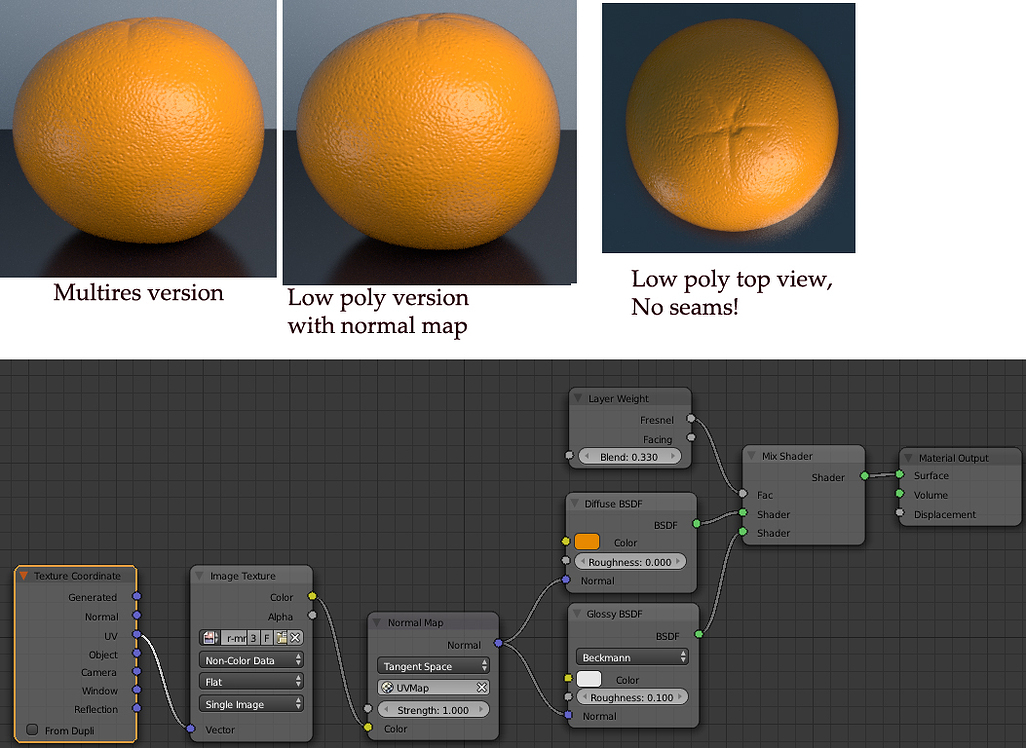Unlink the image with the X icon
Viewport: 1026px width, 748px height.
tap(295, 637)
